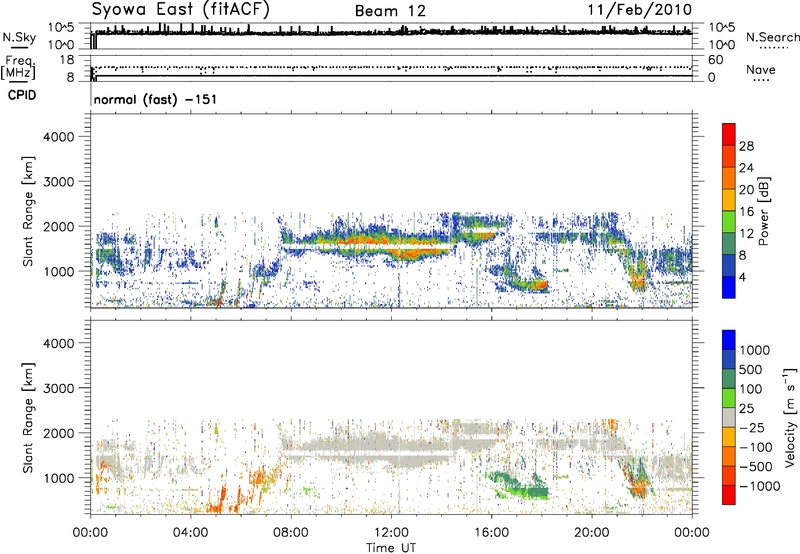This screenshot has width=800, height=554.
Task: Click the "28" power colorbar label
Action: (746, 146)
